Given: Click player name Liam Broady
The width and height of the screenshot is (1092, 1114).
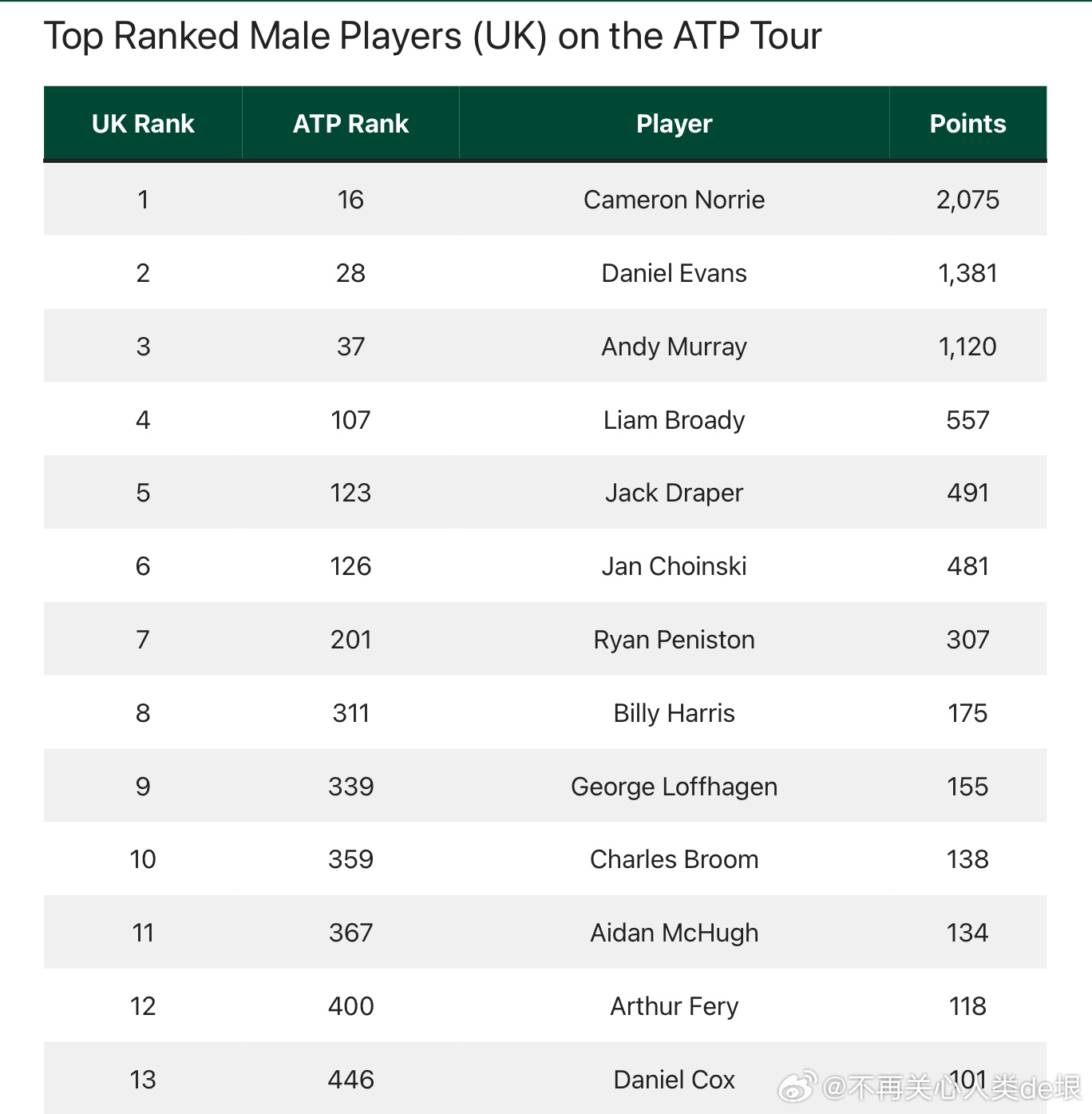Looking at the screenshot, I should (x=674, y=420).
